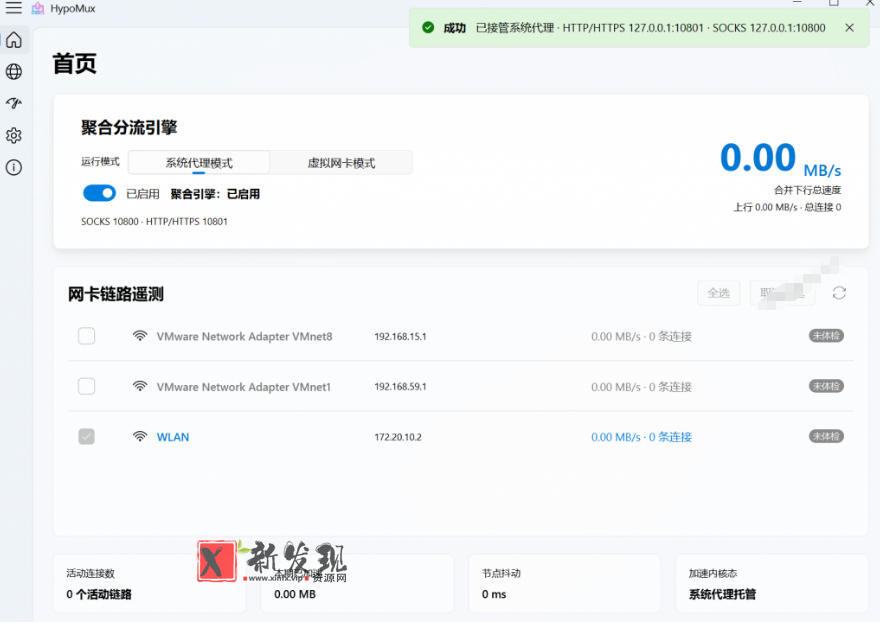
Task: Click the 全选 button
Action: point(718,293)
